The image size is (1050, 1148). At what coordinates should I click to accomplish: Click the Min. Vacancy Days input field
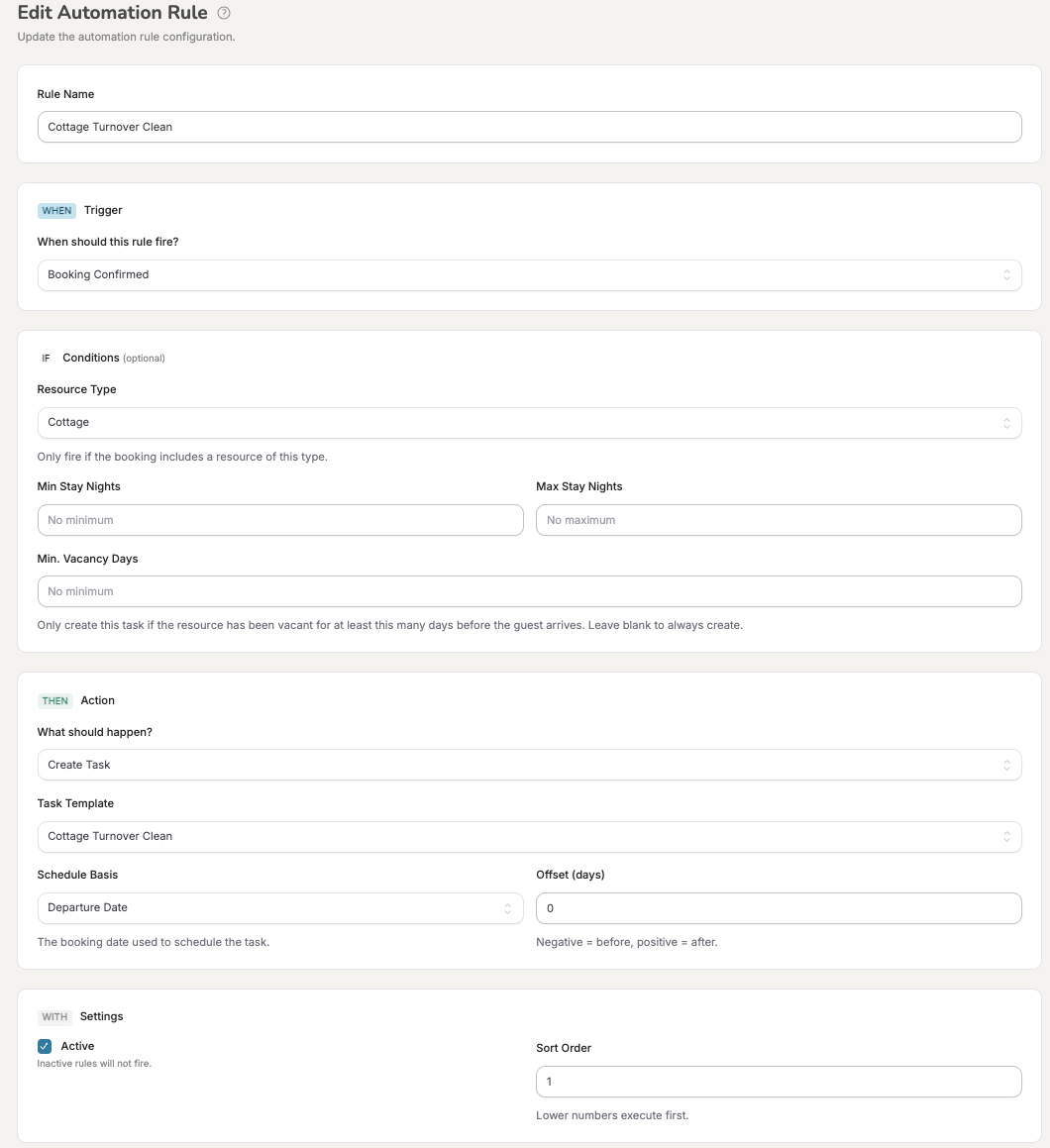pyautogui.click(x=530, y=590)
